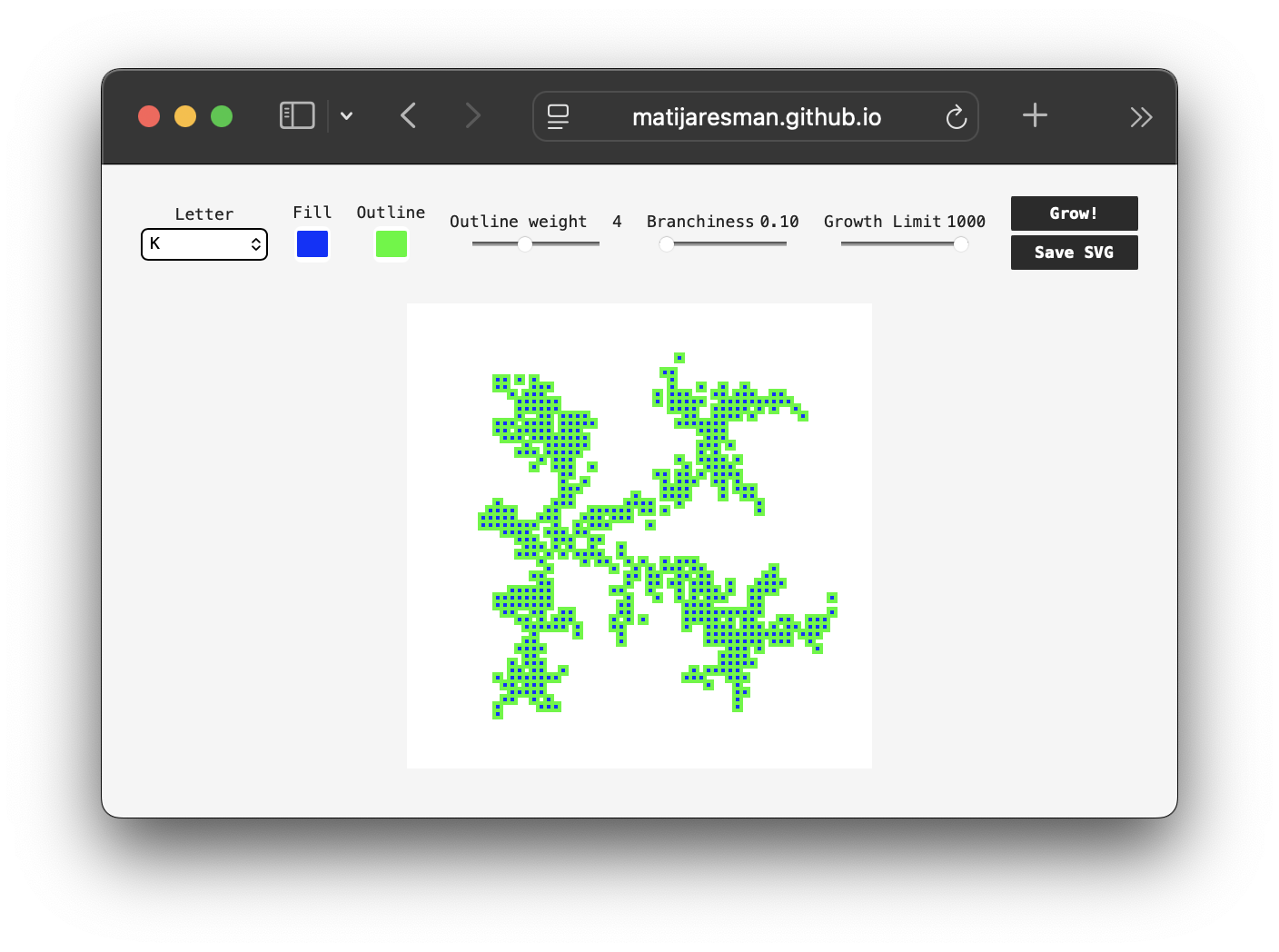Image resolution: width=1279 pixels, height=952 pixels.
Task: Click the generated letter K canvas
Action: pyautogui.click(x=639, y=536)
